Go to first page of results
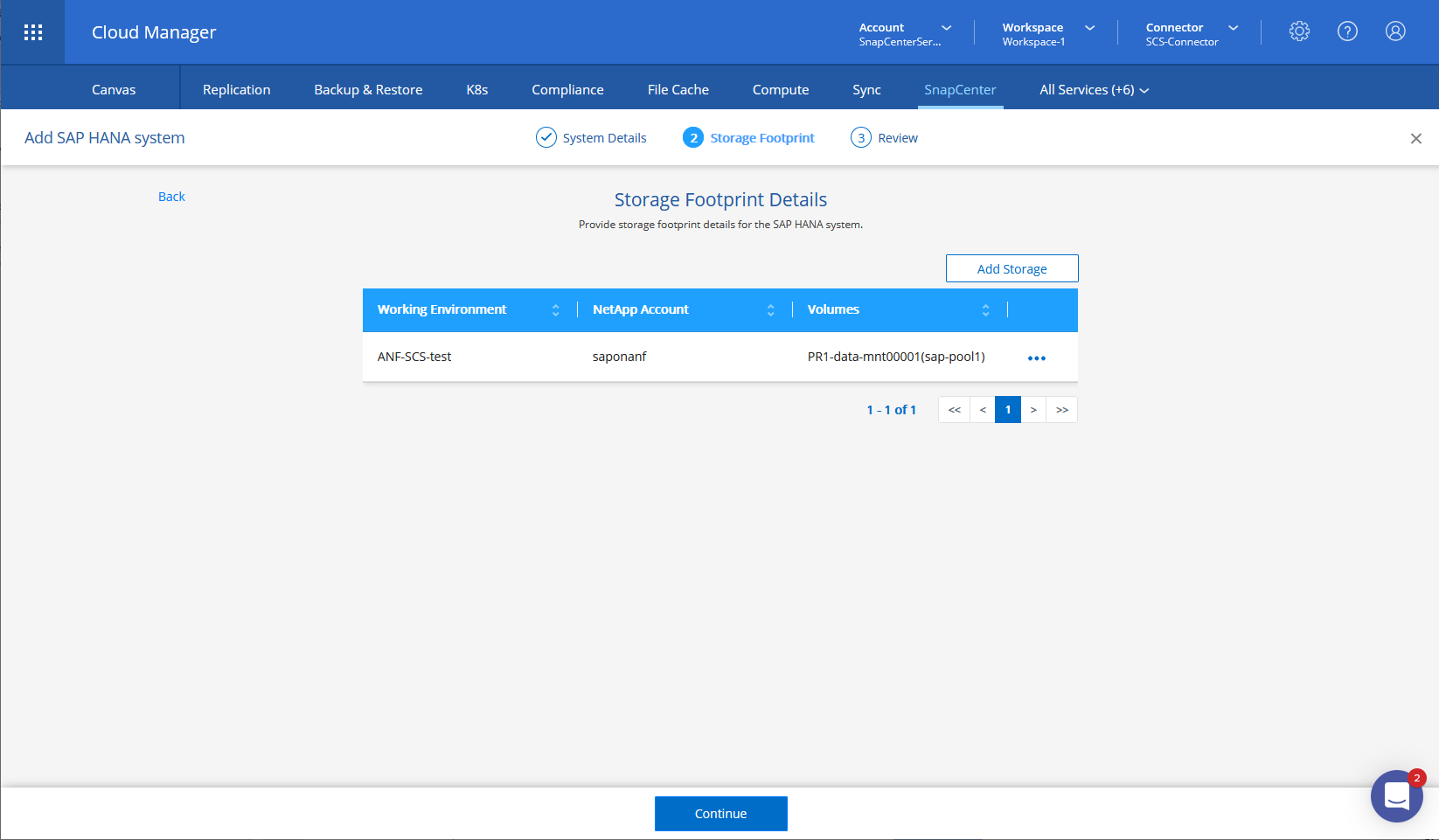 [955, 410]
